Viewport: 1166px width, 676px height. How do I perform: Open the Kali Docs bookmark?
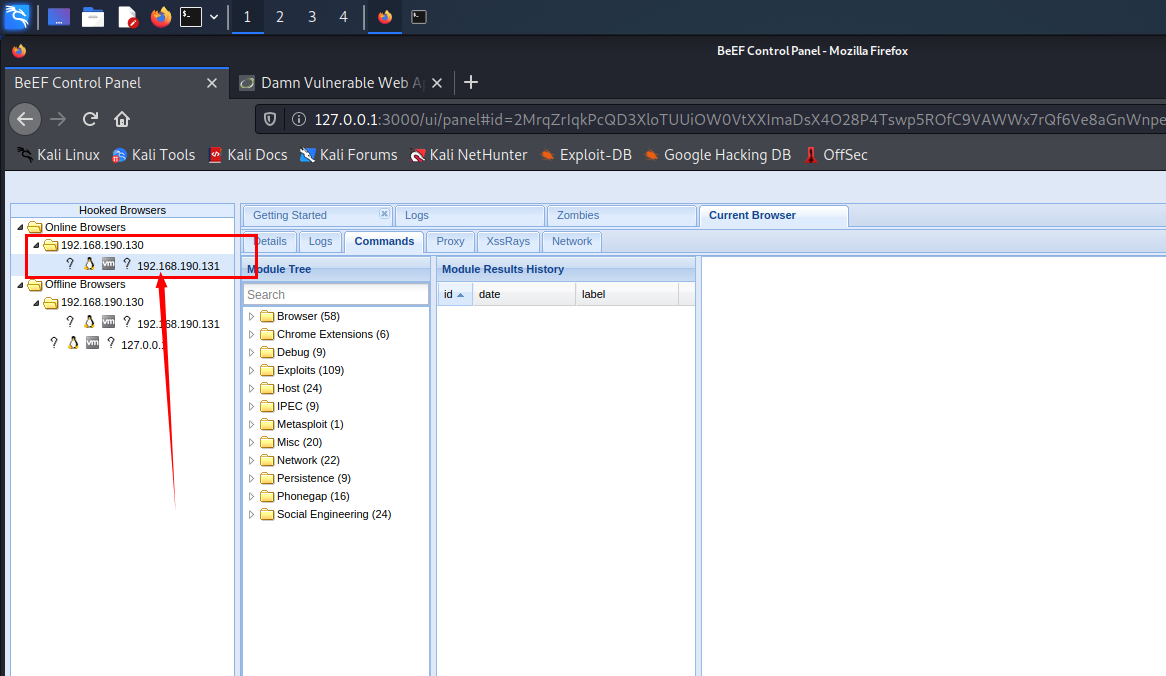[248, 155]
